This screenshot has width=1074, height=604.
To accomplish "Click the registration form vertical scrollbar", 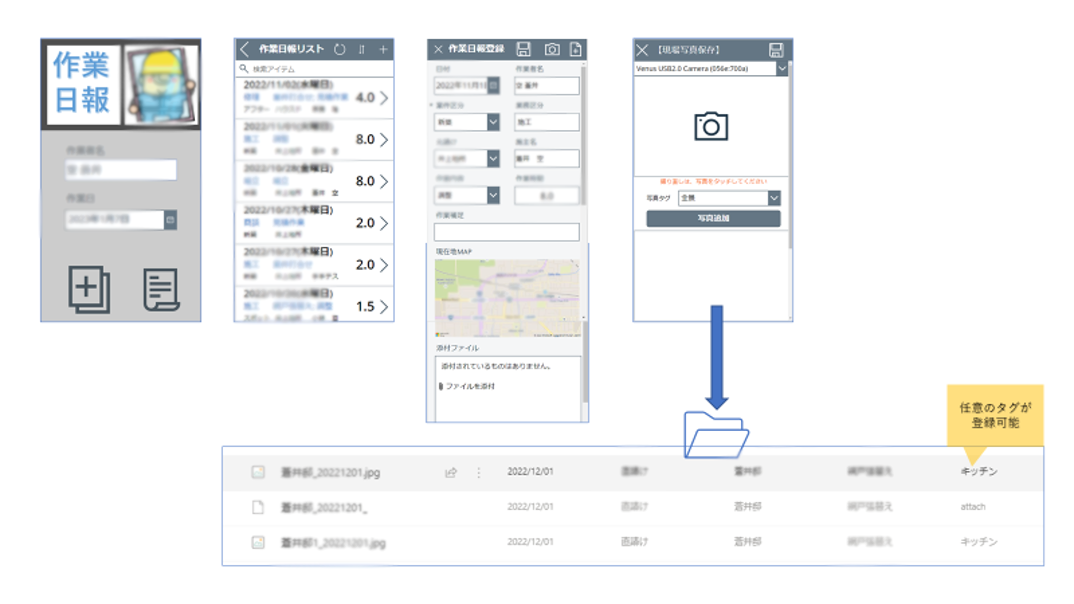I will pyautogui.click(x=584, y=137).
